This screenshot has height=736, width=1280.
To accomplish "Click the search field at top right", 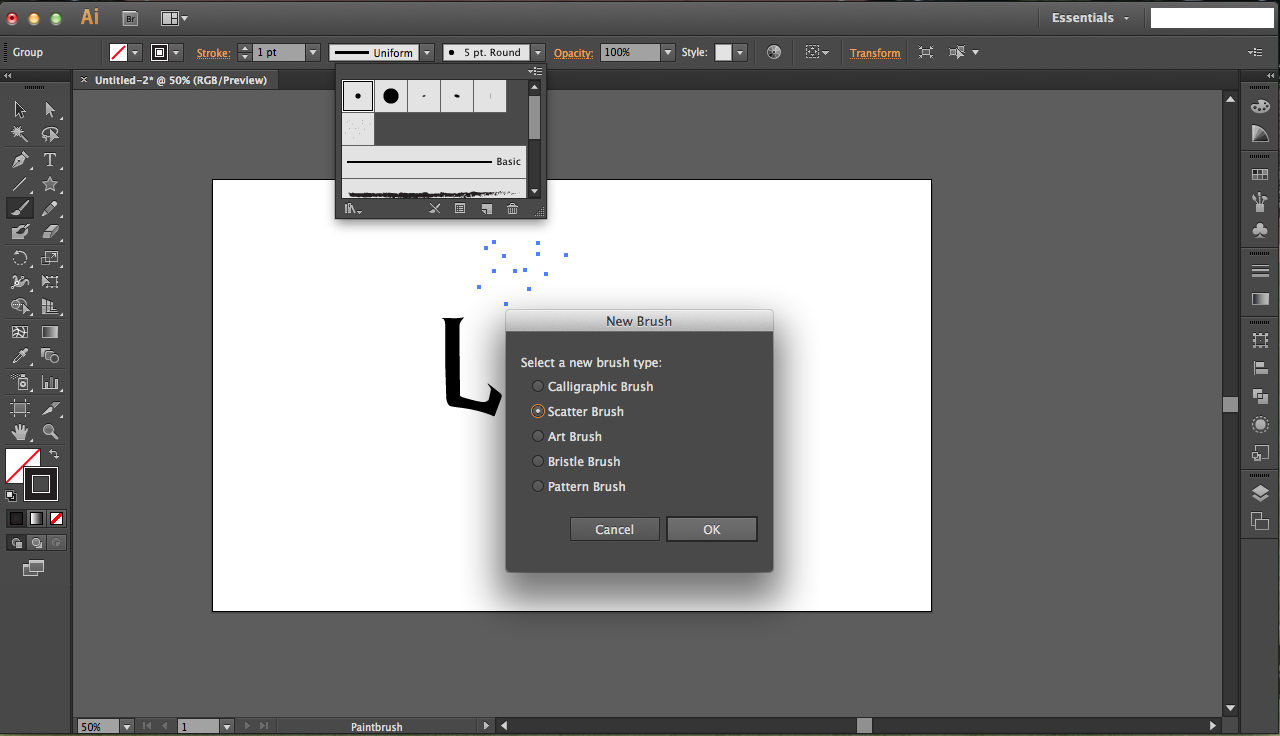I will pos(1212,18).
